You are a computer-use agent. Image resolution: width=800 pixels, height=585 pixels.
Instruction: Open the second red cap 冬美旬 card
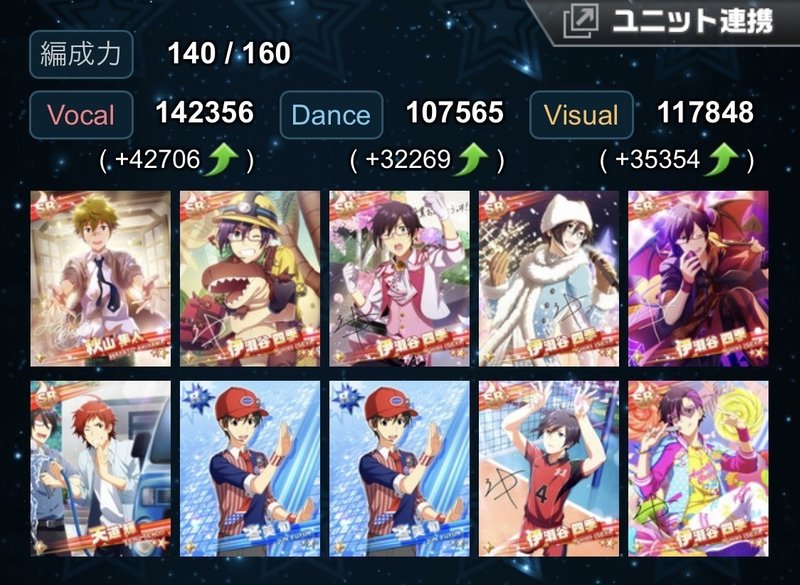[399, 469]
